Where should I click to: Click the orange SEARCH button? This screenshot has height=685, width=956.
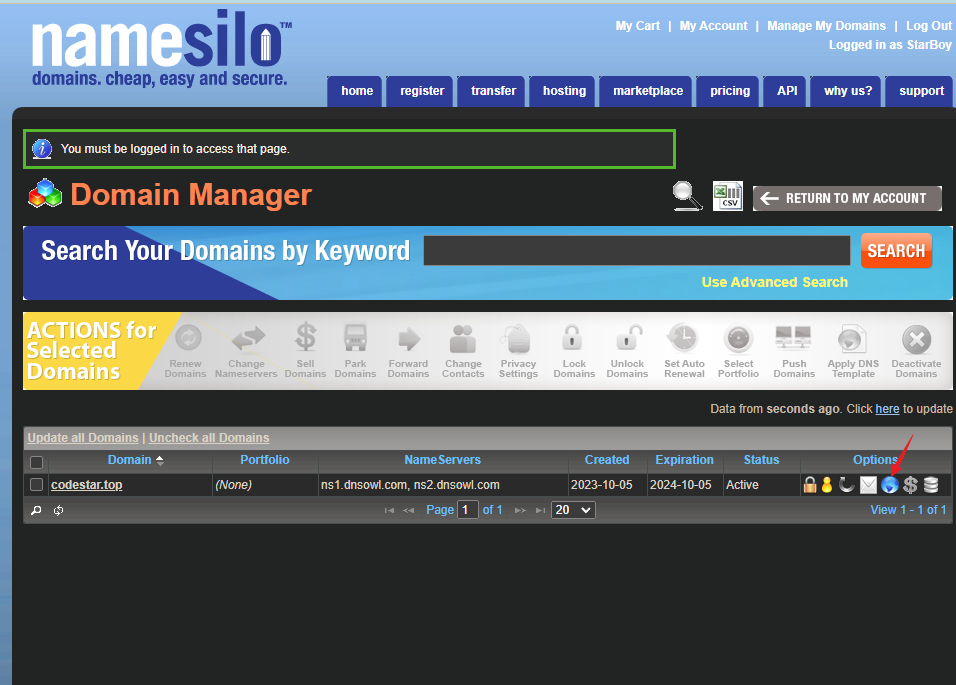click(896, 250)
